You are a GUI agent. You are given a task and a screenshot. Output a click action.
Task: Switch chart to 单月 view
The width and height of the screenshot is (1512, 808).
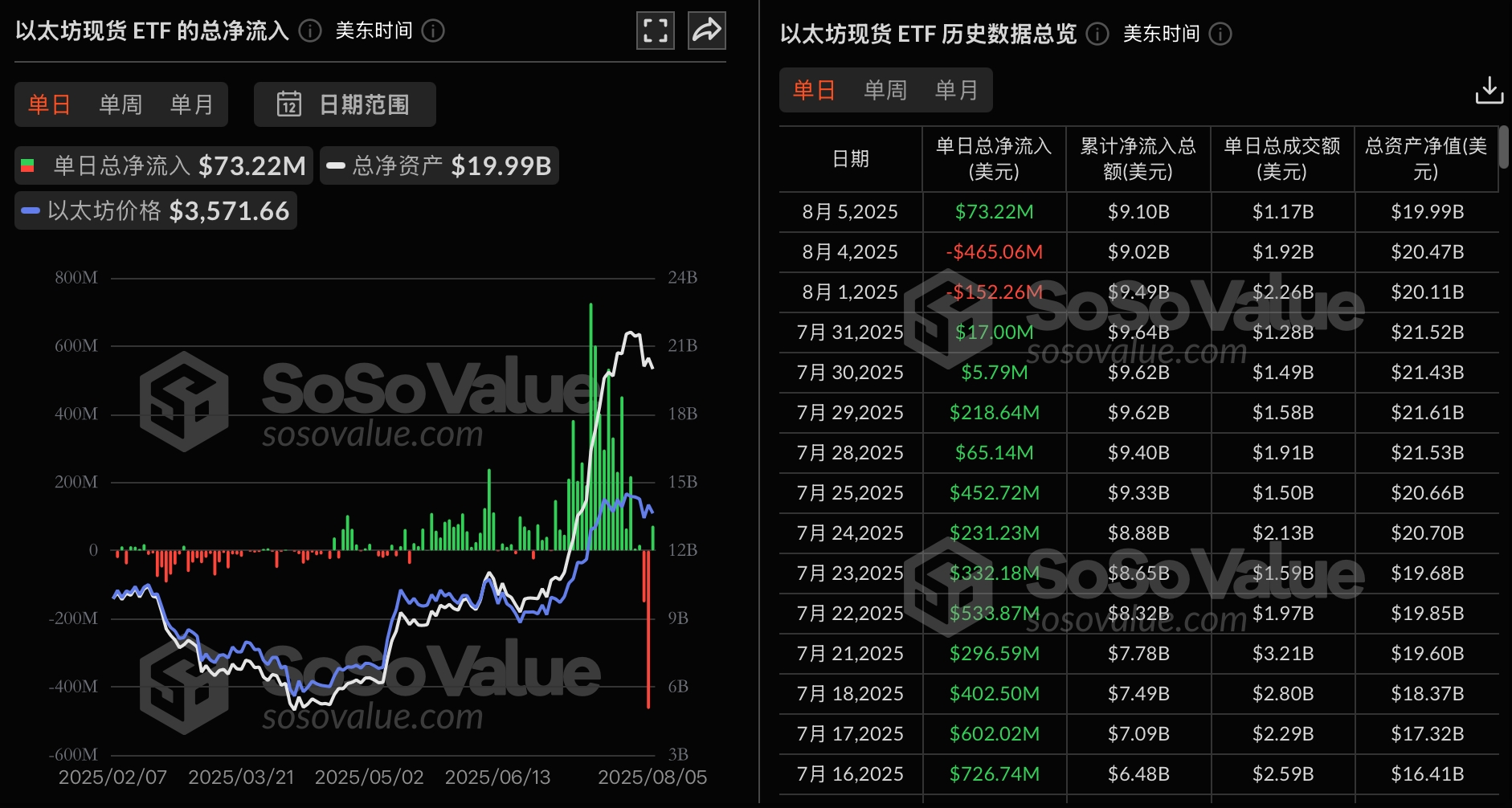pyautogui.click(x=192, y=104)
